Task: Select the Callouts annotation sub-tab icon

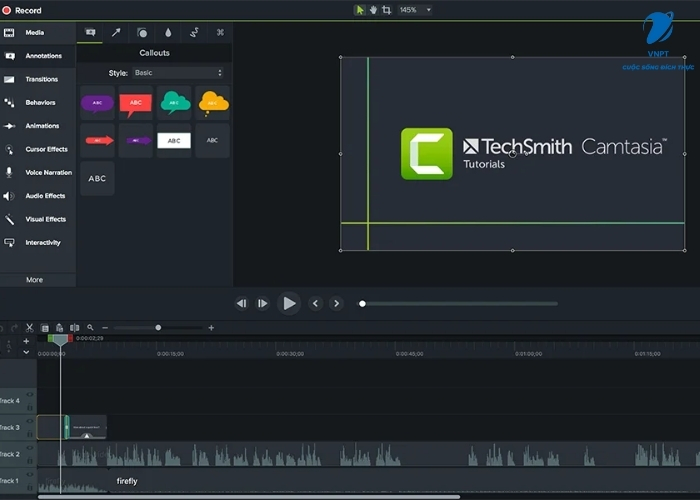Action: (x=90, y=33)
